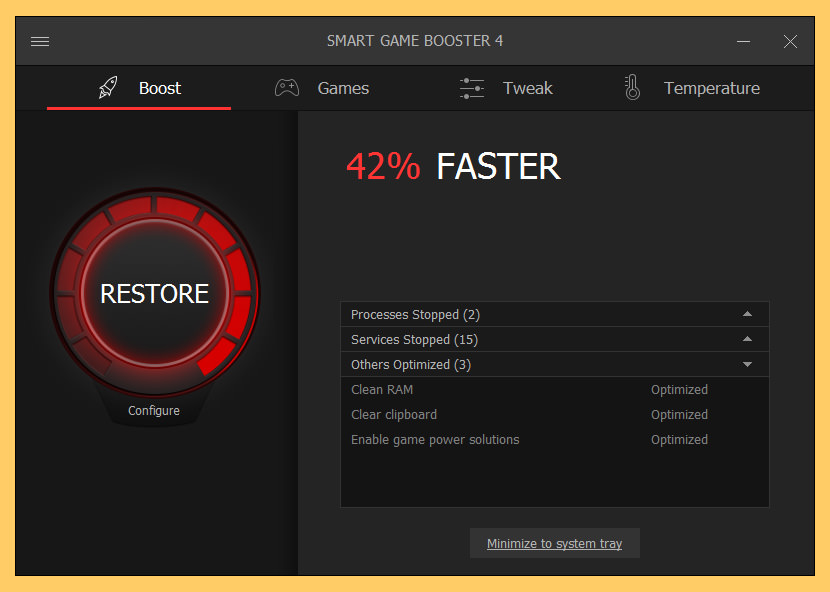
Task: Click the Tweak sliders icon
Action: [x=472, y=88]
